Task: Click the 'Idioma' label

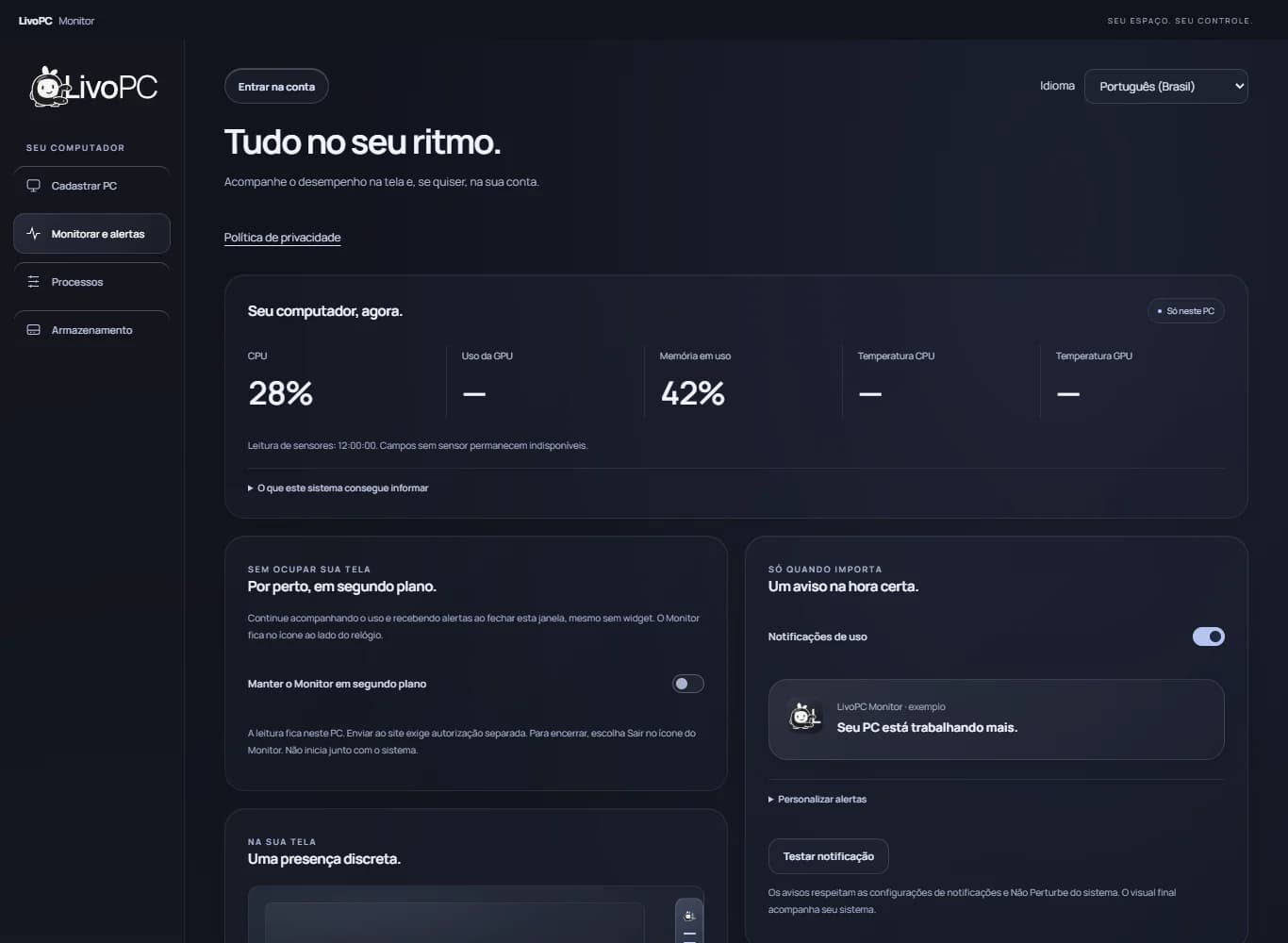Action: [1057, 86]
